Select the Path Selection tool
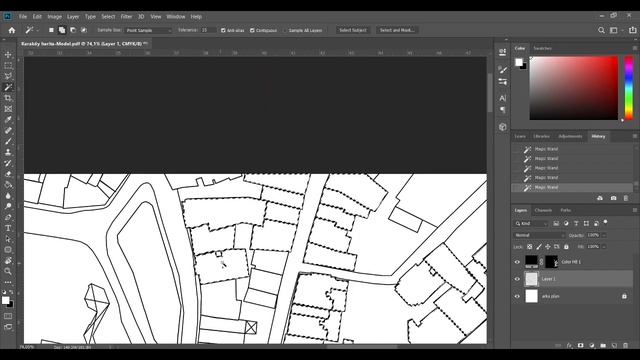The height and width of the screenshot is (360, 640). pyautogui.click(x=8, y=239)
